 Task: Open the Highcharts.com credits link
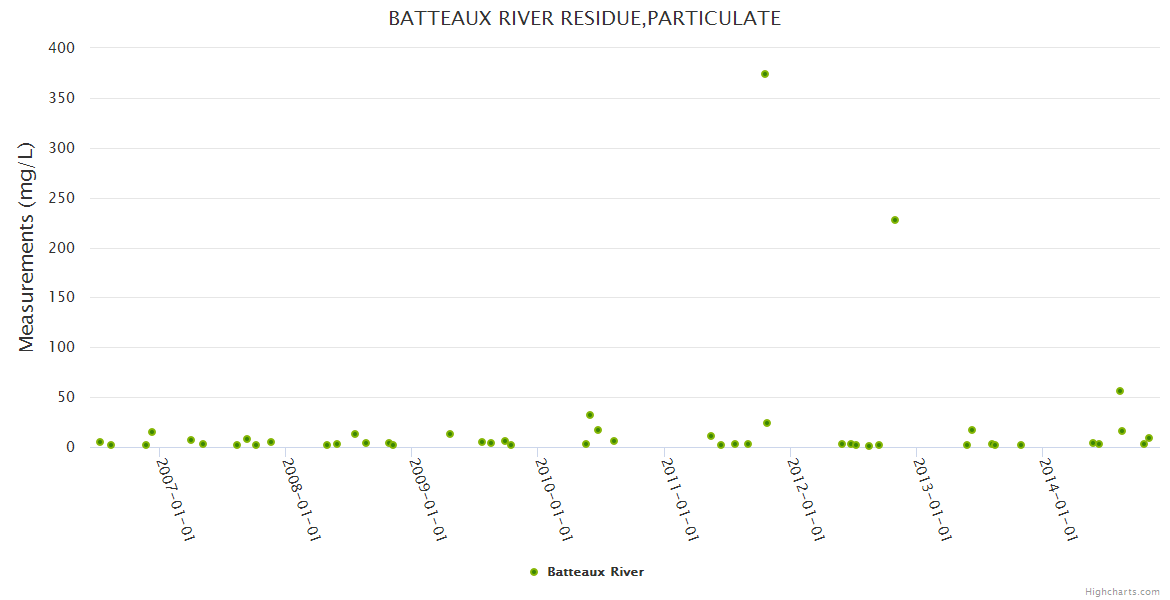(1122, 592)
